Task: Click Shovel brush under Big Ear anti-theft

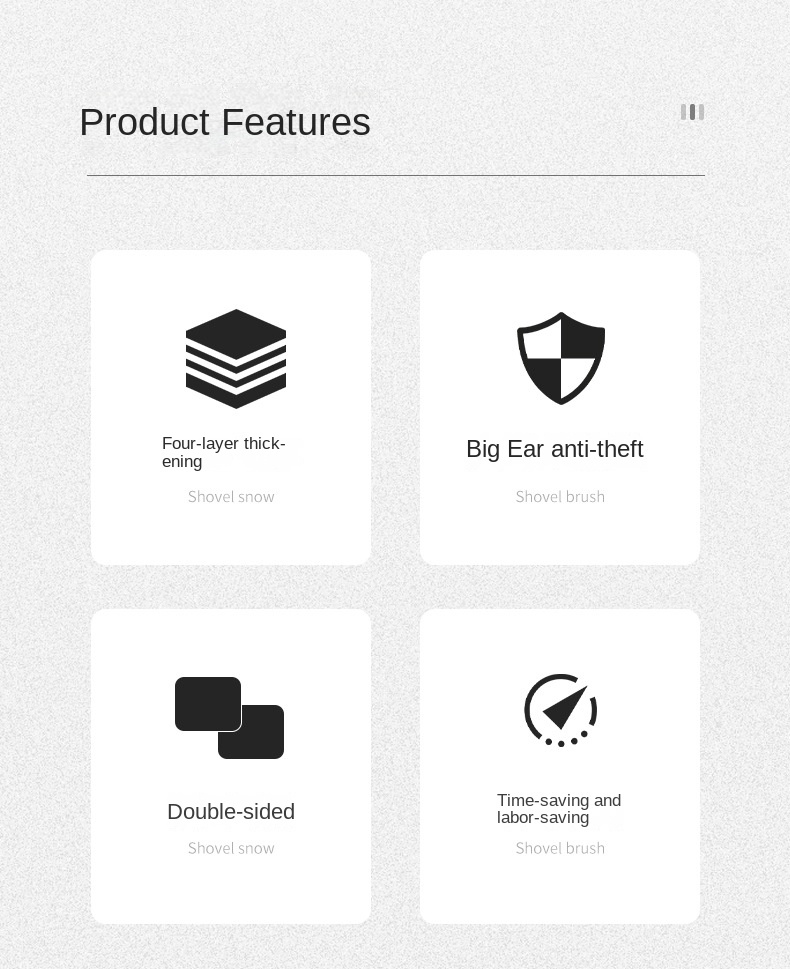Action: tap(560, 497)
